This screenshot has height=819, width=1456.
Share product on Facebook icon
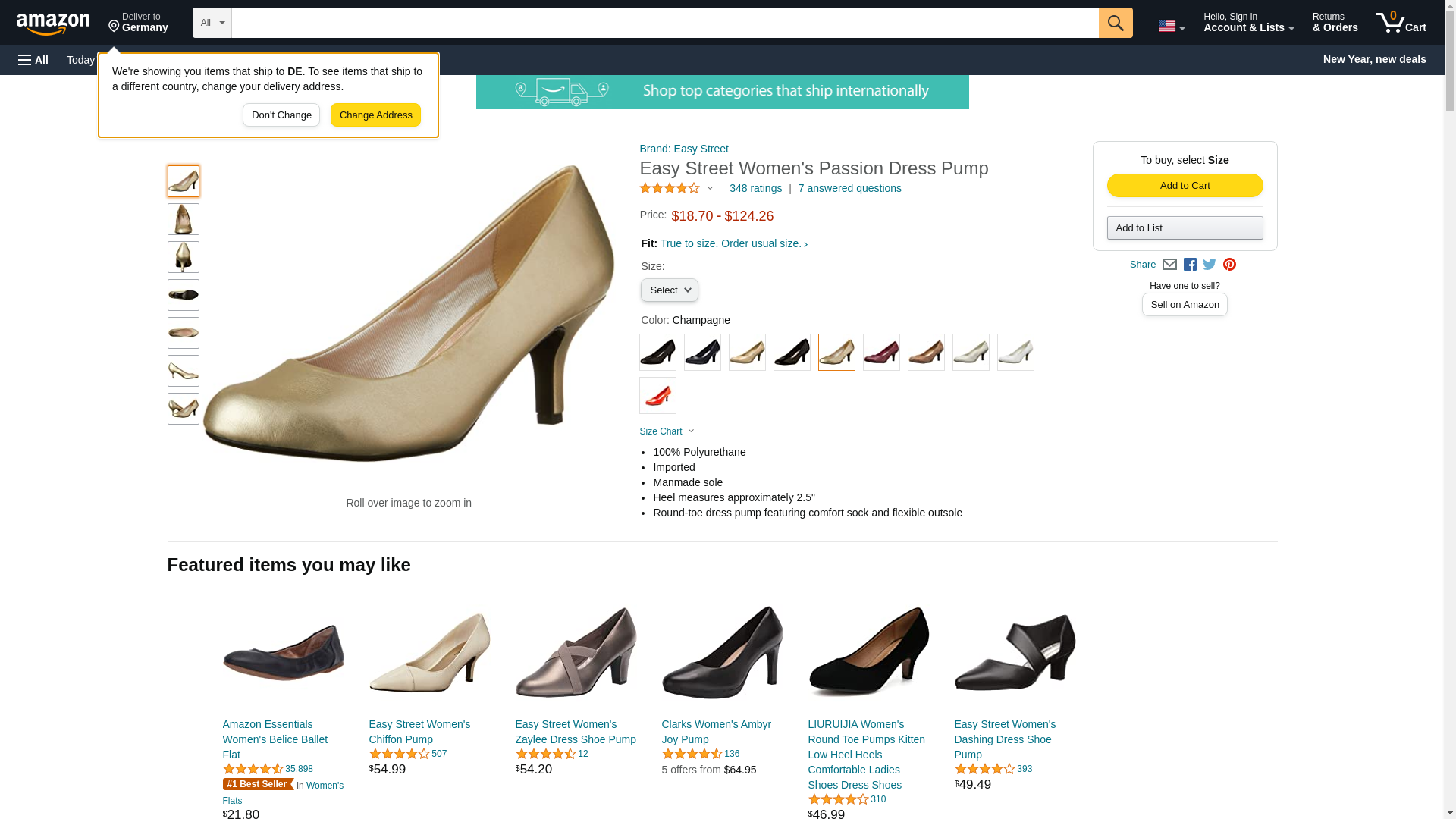click(1190, 265)
